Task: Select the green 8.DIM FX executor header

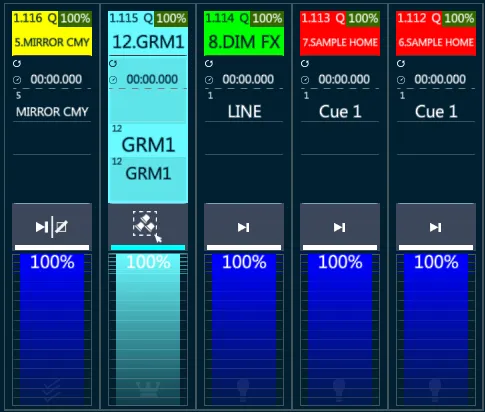Action: click(x=244, y=33)
